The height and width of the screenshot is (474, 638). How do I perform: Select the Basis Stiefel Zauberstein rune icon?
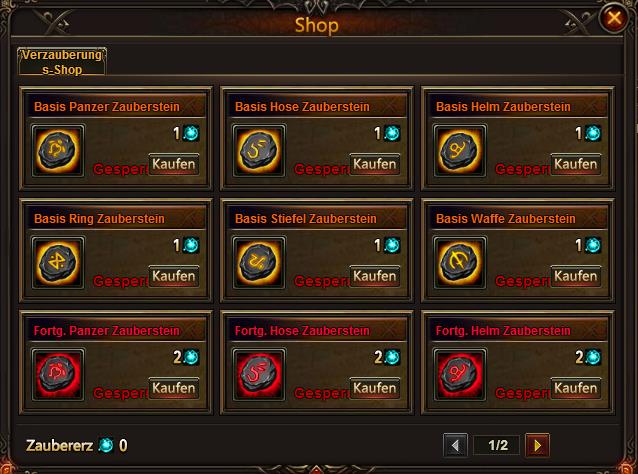[x=259, y=262]
